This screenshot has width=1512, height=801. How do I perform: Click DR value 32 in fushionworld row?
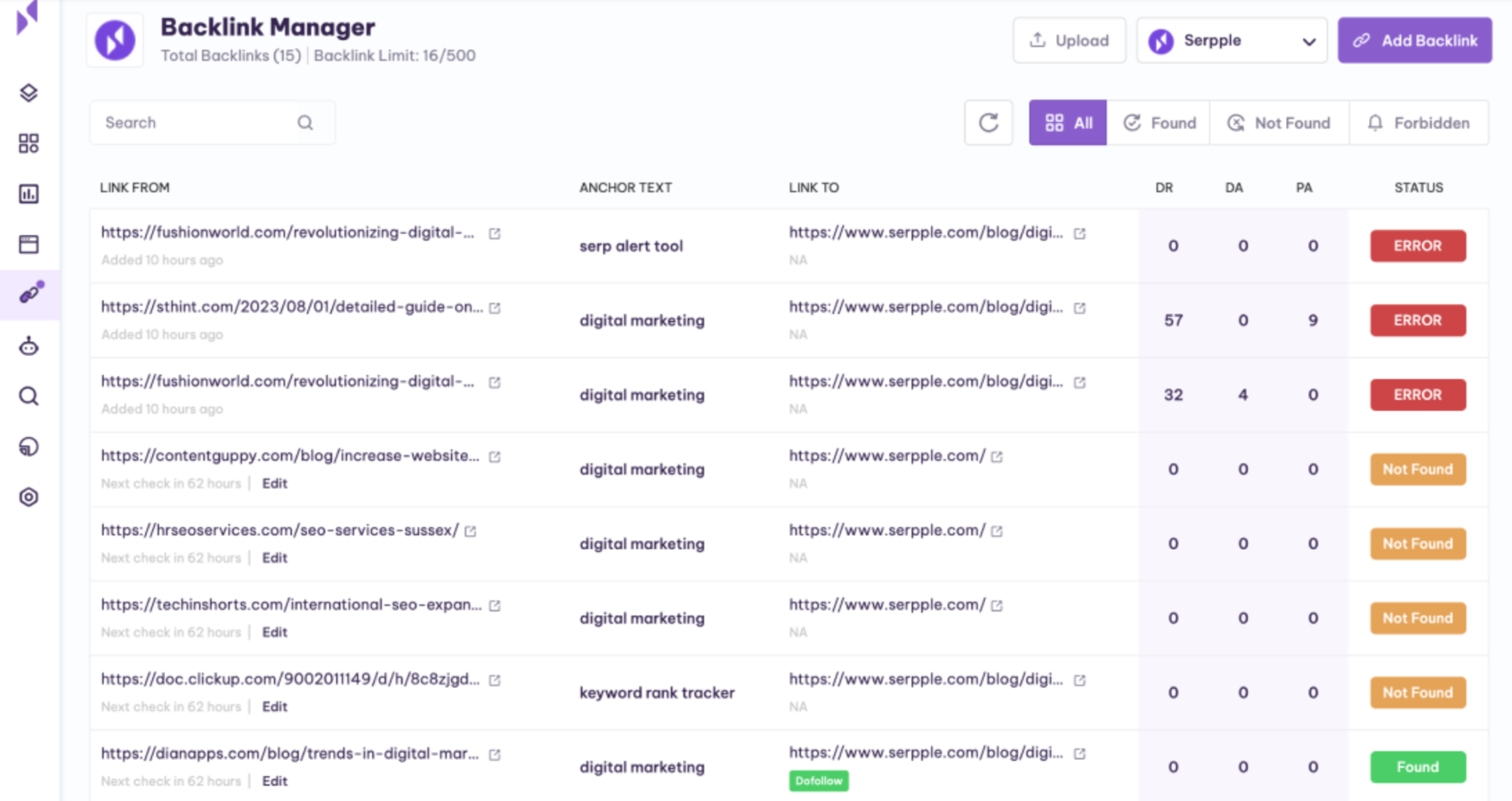[1173, 395]
